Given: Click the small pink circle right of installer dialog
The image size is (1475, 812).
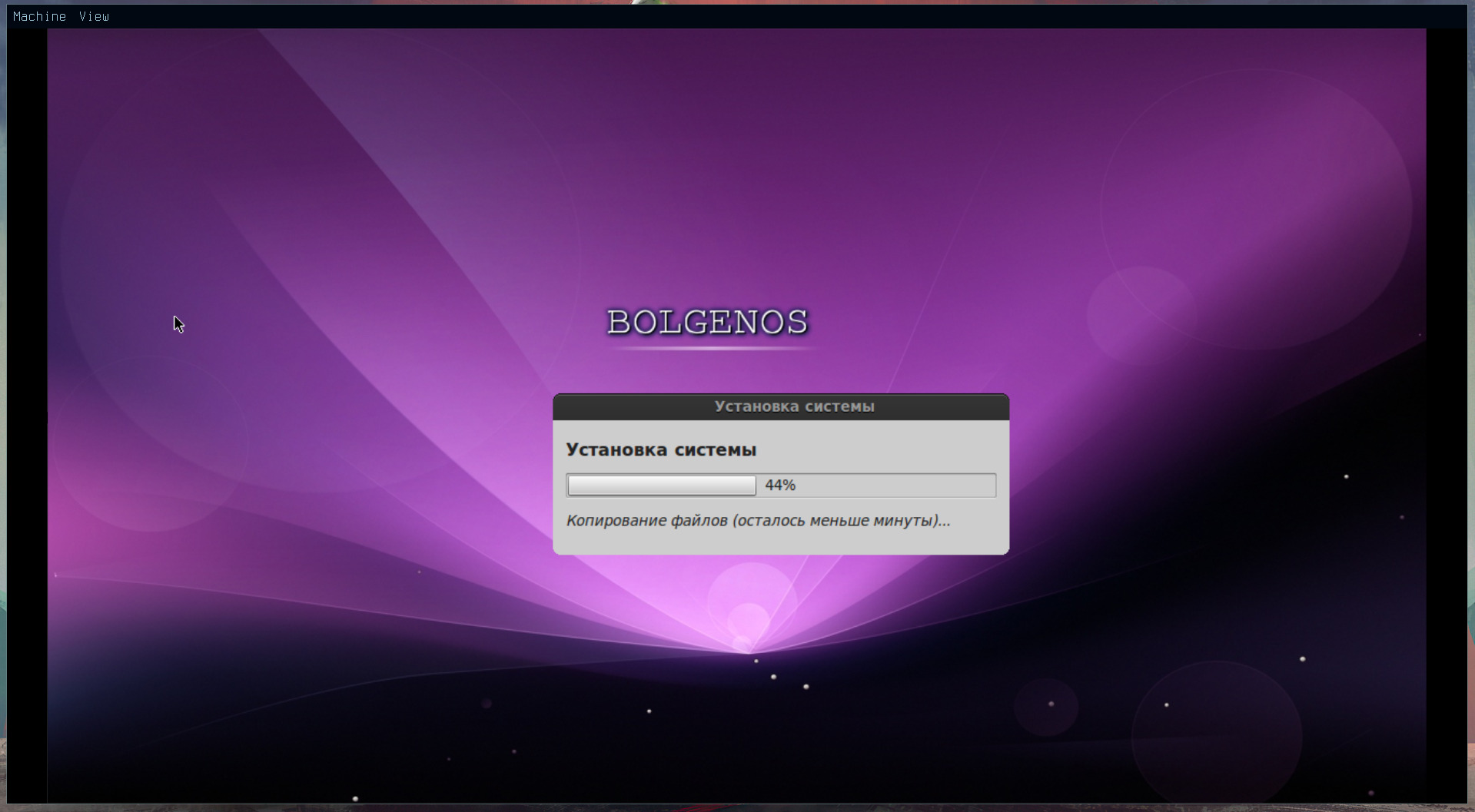Looking at the screenshot, I should tap(1141, 315).
